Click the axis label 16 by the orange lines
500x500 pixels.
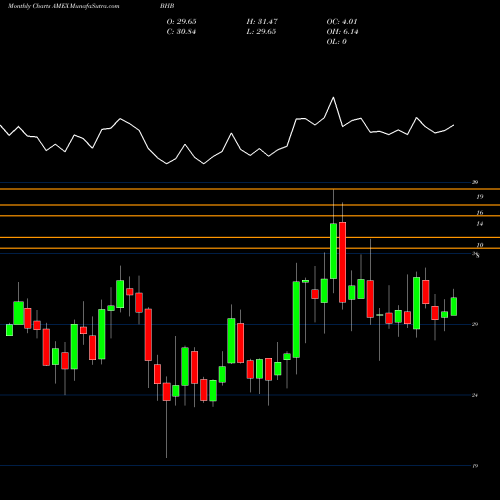(x=480, y=213)
